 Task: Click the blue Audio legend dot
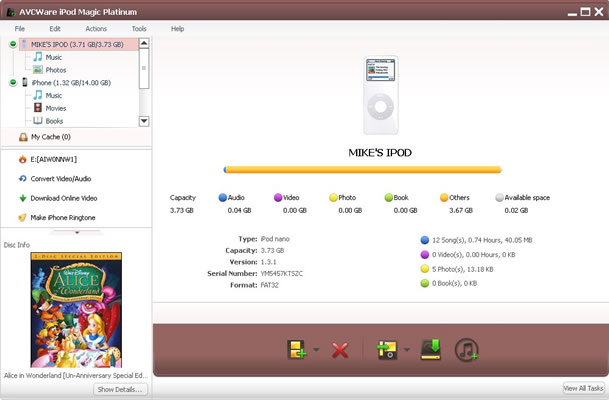point(223,198)
